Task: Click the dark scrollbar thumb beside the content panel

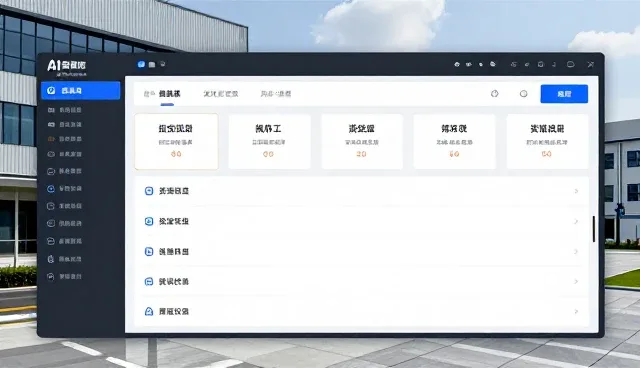Action: pos(594,229)
